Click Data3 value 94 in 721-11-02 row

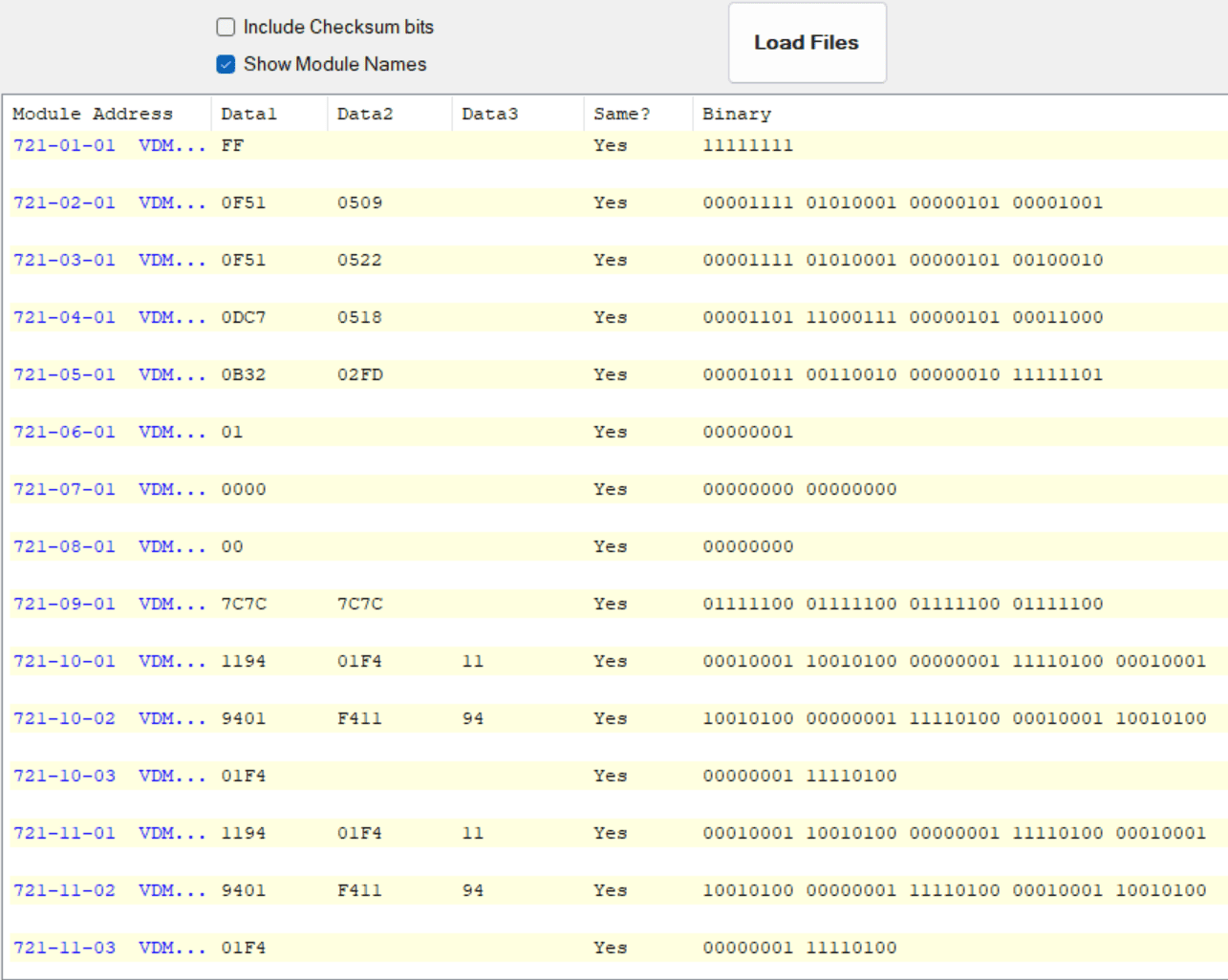[x=473, y=891]
